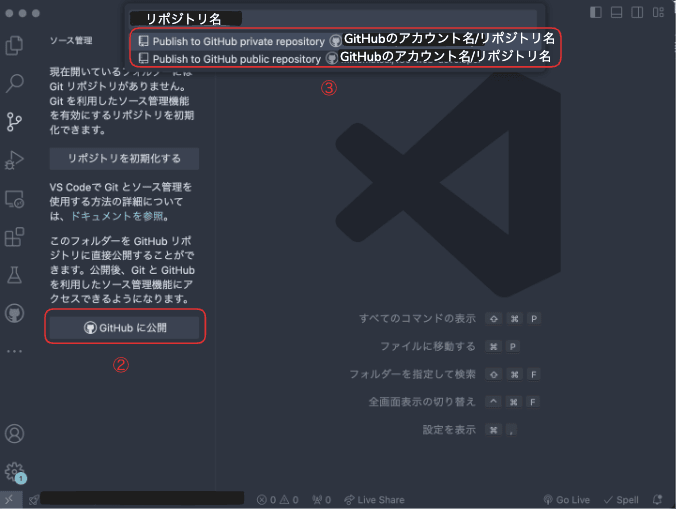Open the GitHub view in the activity bar
The width and height of the screenshot is (677, 510).
14,314
